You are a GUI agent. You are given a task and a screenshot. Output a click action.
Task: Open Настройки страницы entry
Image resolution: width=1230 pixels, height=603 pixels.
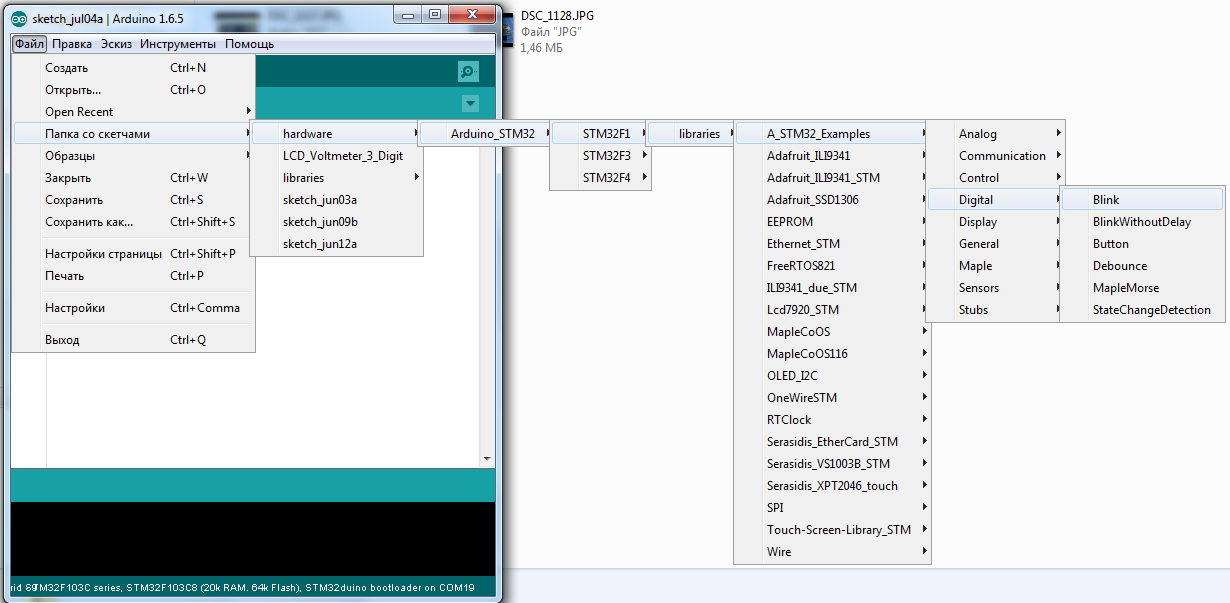134,254
